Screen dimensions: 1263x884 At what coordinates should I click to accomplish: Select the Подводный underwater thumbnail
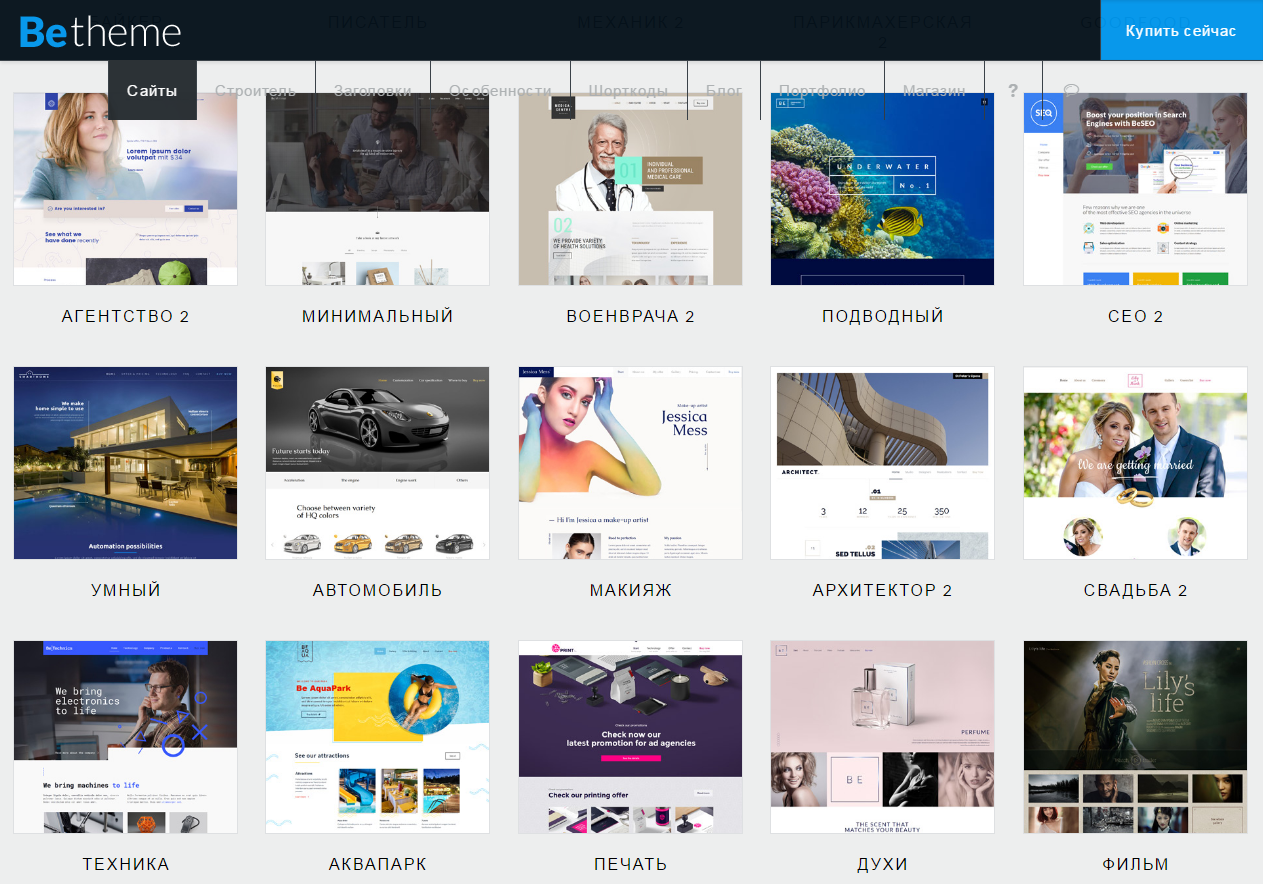pos(882,189)
